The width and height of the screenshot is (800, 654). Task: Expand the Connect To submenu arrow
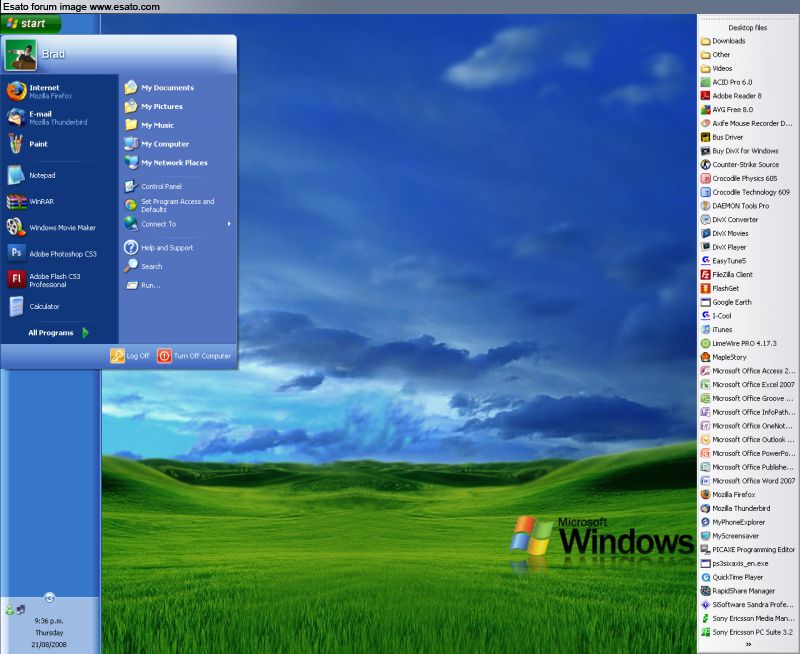[229, 224]
